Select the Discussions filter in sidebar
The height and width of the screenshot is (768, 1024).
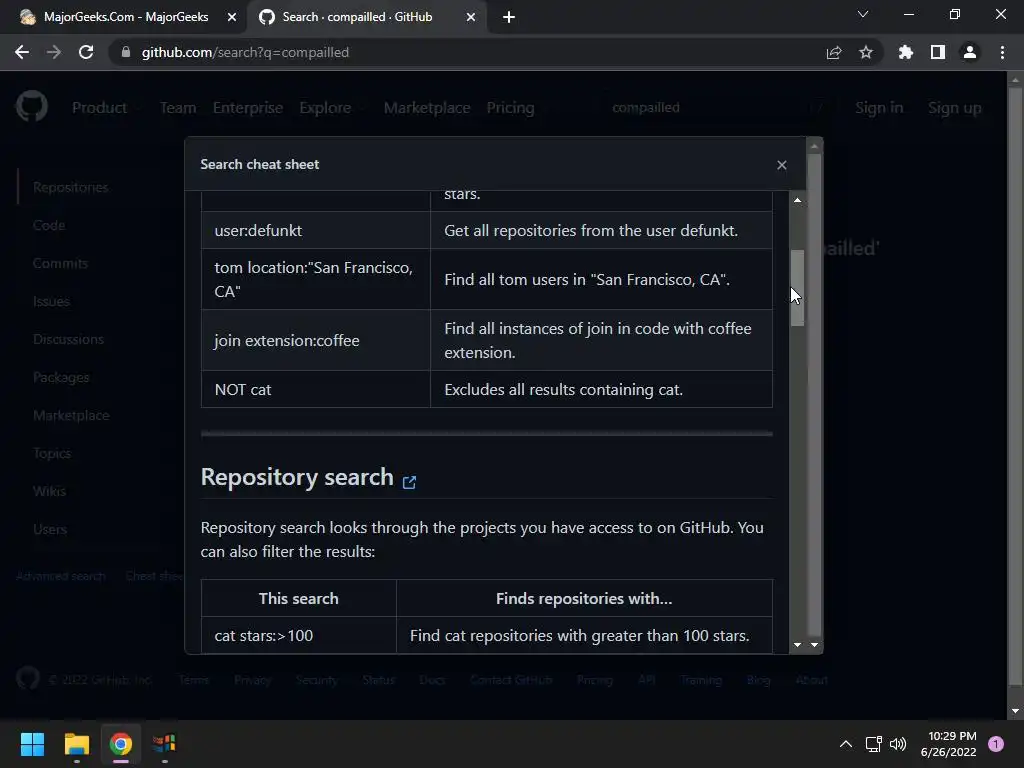tap(69, 339)
